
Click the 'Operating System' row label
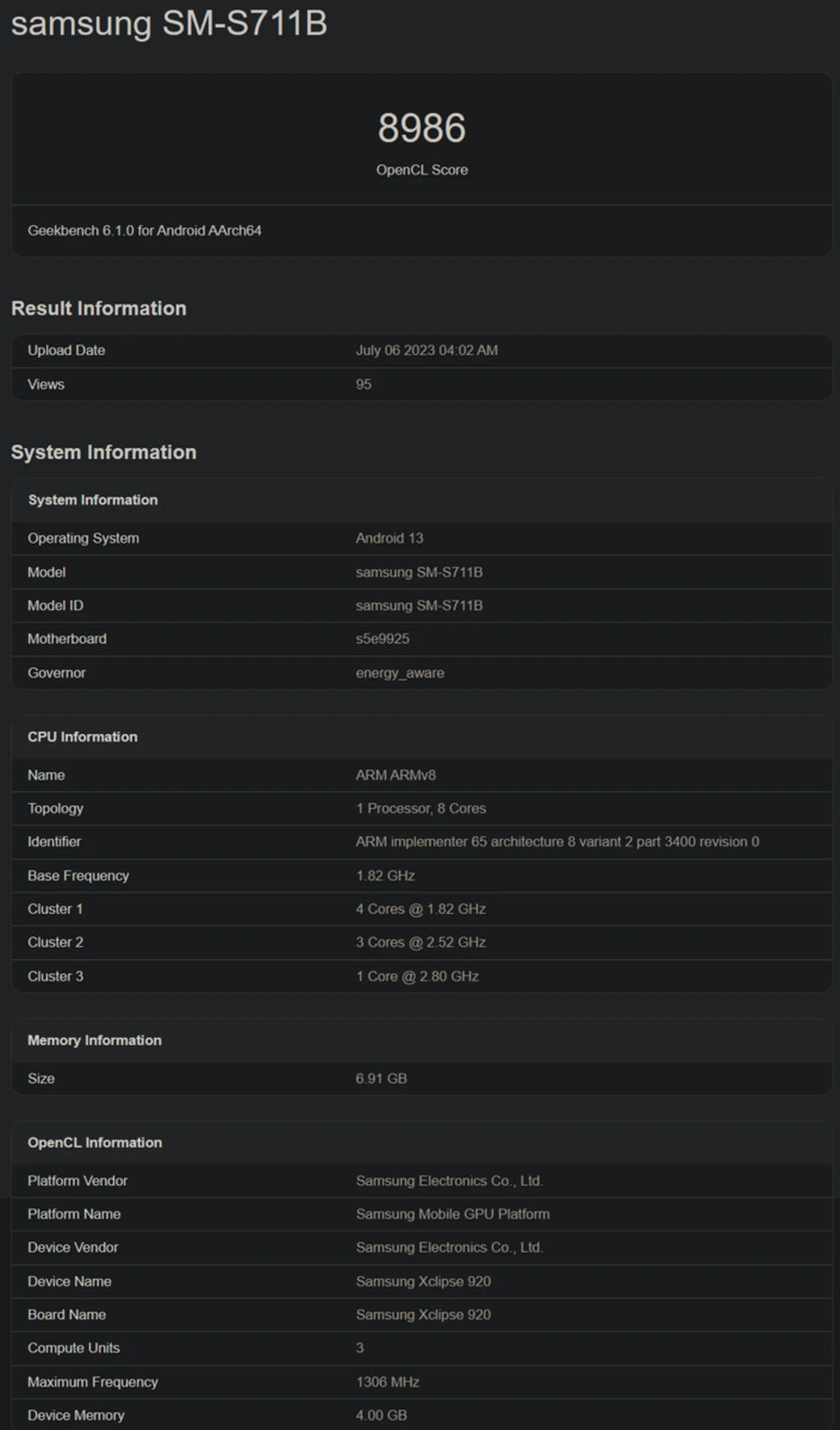pyautogui.click(x=83, y=538)
